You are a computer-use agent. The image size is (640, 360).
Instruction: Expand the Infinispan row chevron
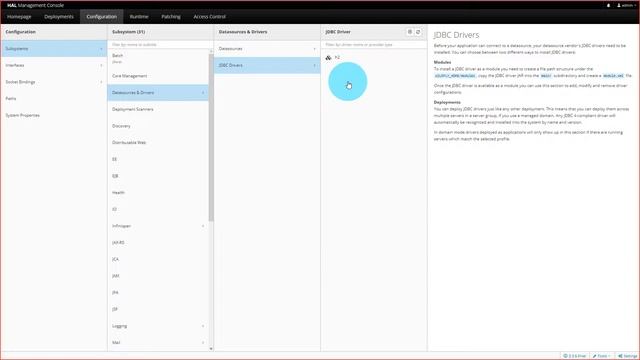point(203,226)
